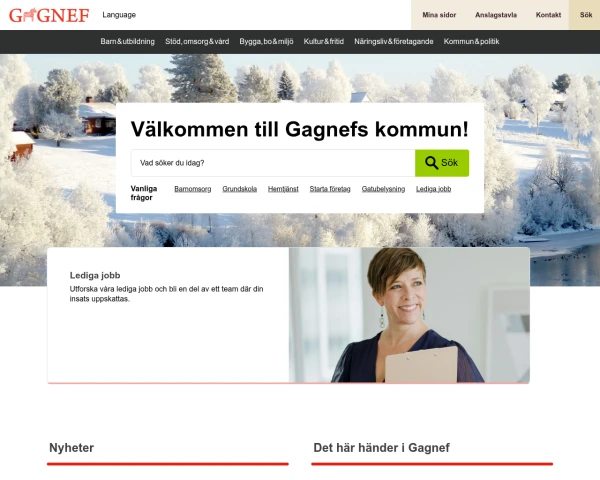600x480 pixels.
Task: Go to Kontakt page
Action: pyautogui.click(x=548, y=15)
